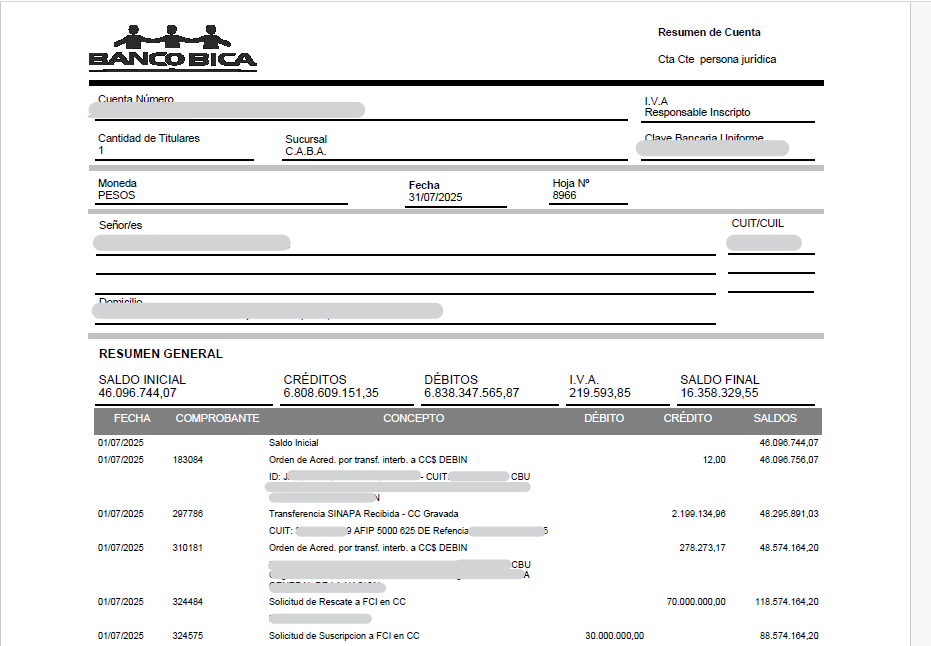Select the credit amount 2.199.134,96
This screenshot has height=646, width=931.
click(x=698, y=514)
